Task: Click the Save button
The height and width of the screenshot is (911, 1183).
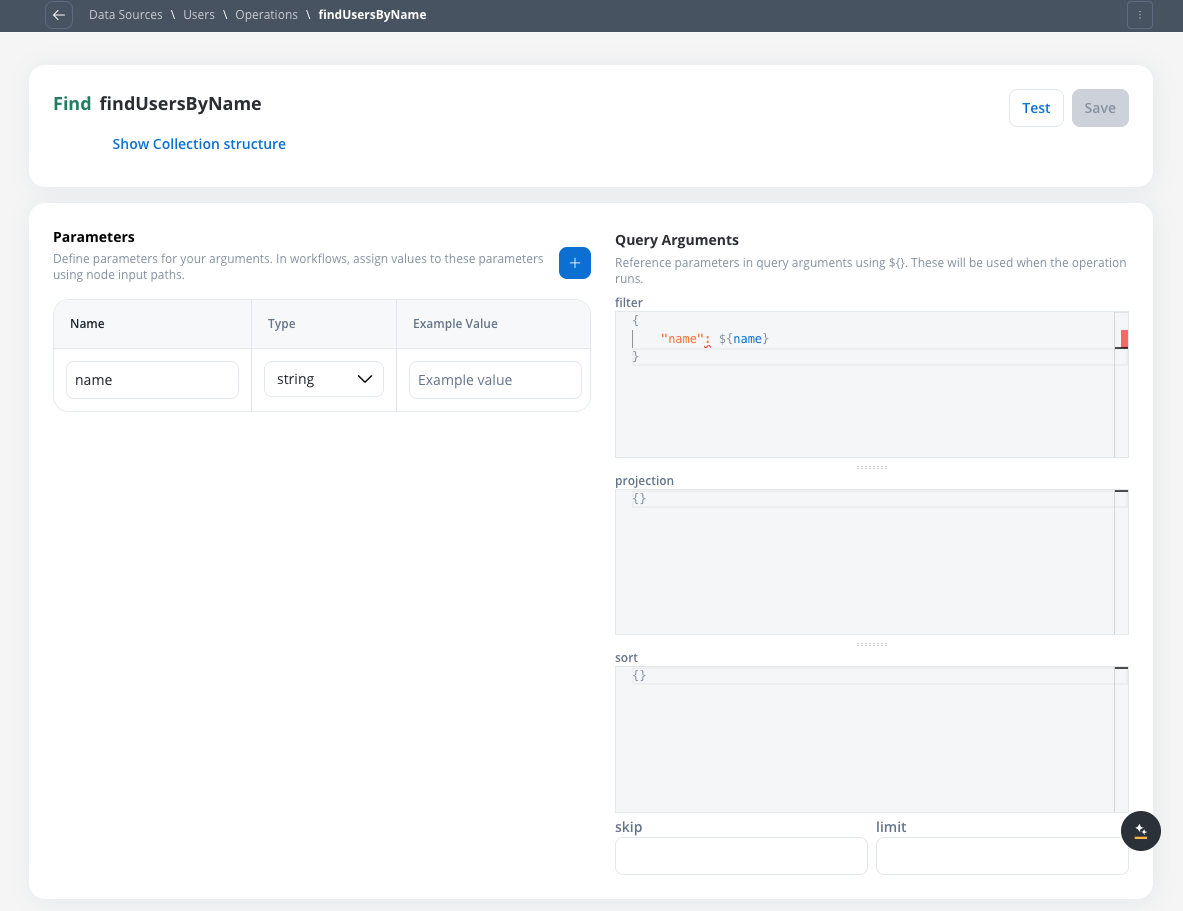Action: click(1099, 108)
